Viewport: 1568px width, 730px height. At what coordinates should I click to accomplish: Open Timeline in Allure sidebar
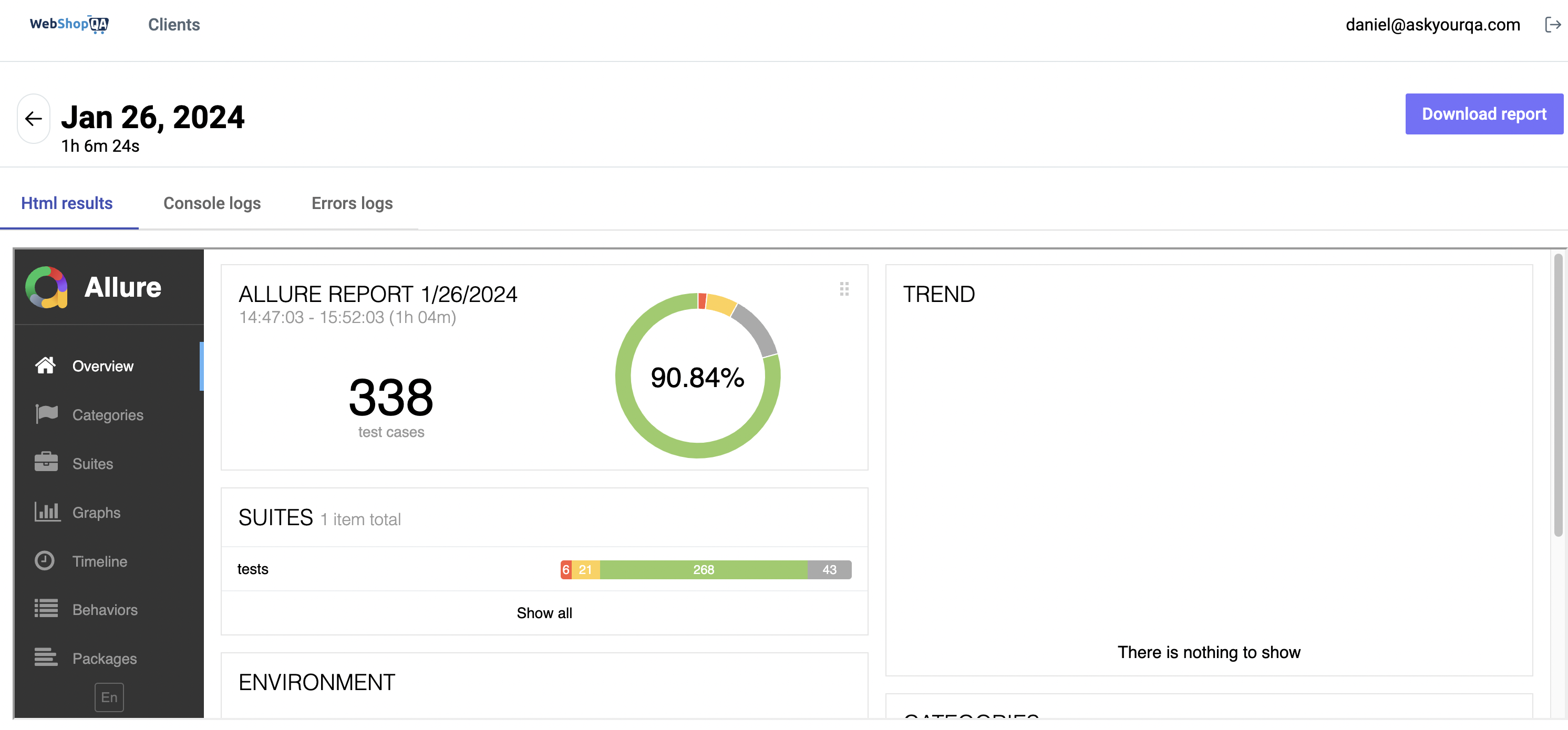tap(108, 561)
